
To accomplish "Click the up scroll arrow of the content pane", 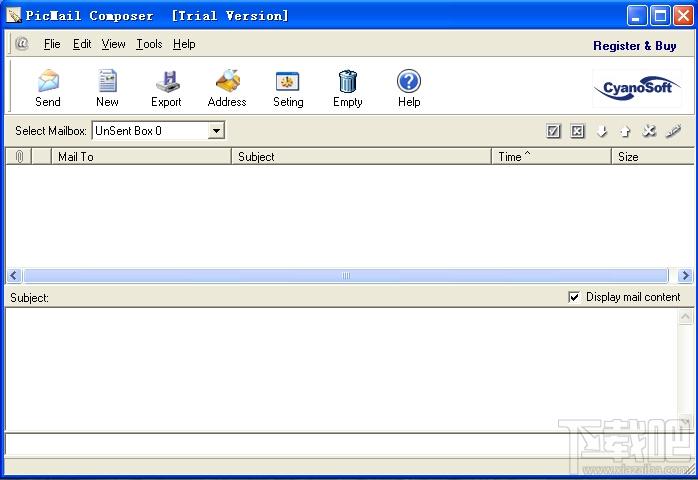I will pyautogui.click(x=686, y=317).
